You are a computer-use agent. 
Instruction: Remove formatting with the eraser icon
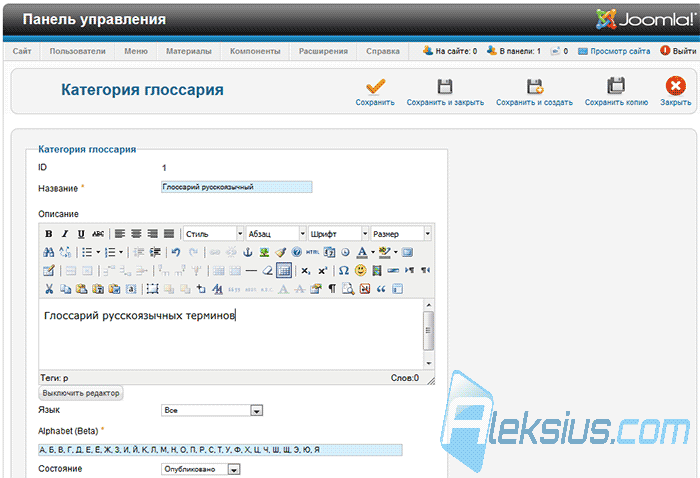(267, 270)
